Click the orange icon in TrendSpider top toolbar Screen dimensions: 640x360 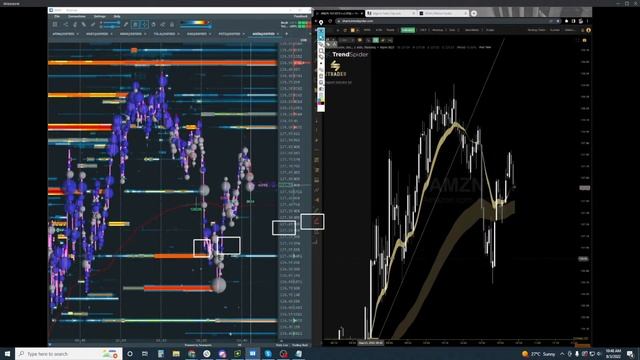tap(353, 30)
